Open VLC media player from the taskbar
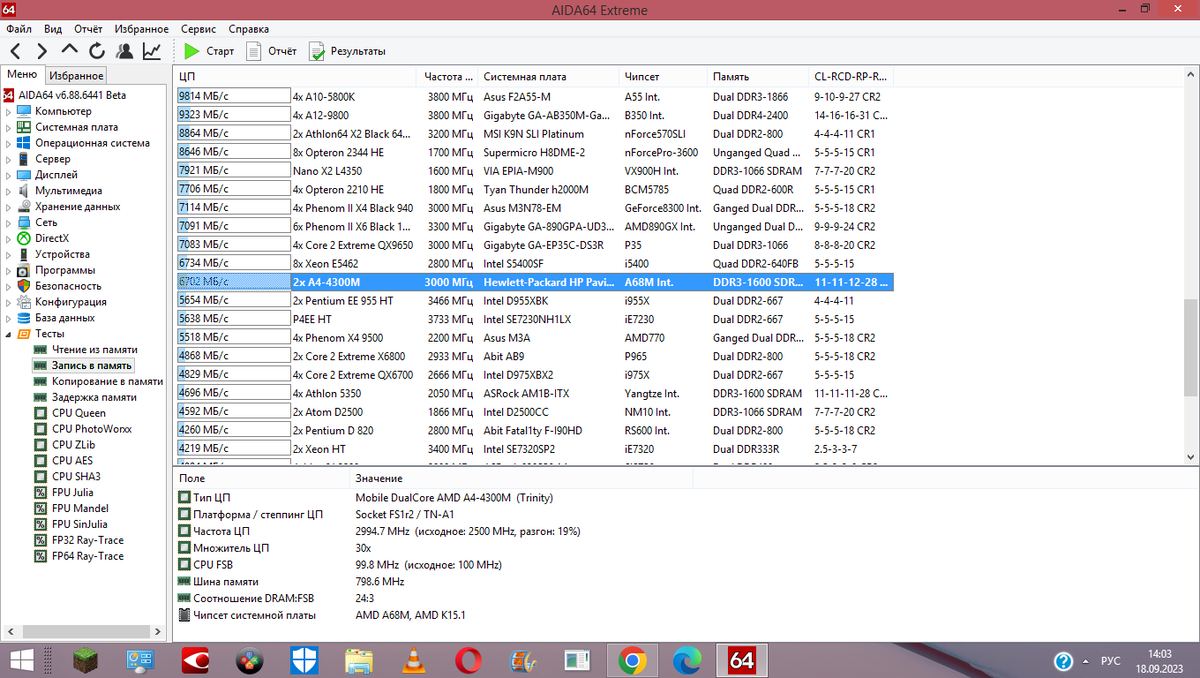This screenshot has width=1200, height=678. click(412, 661)
